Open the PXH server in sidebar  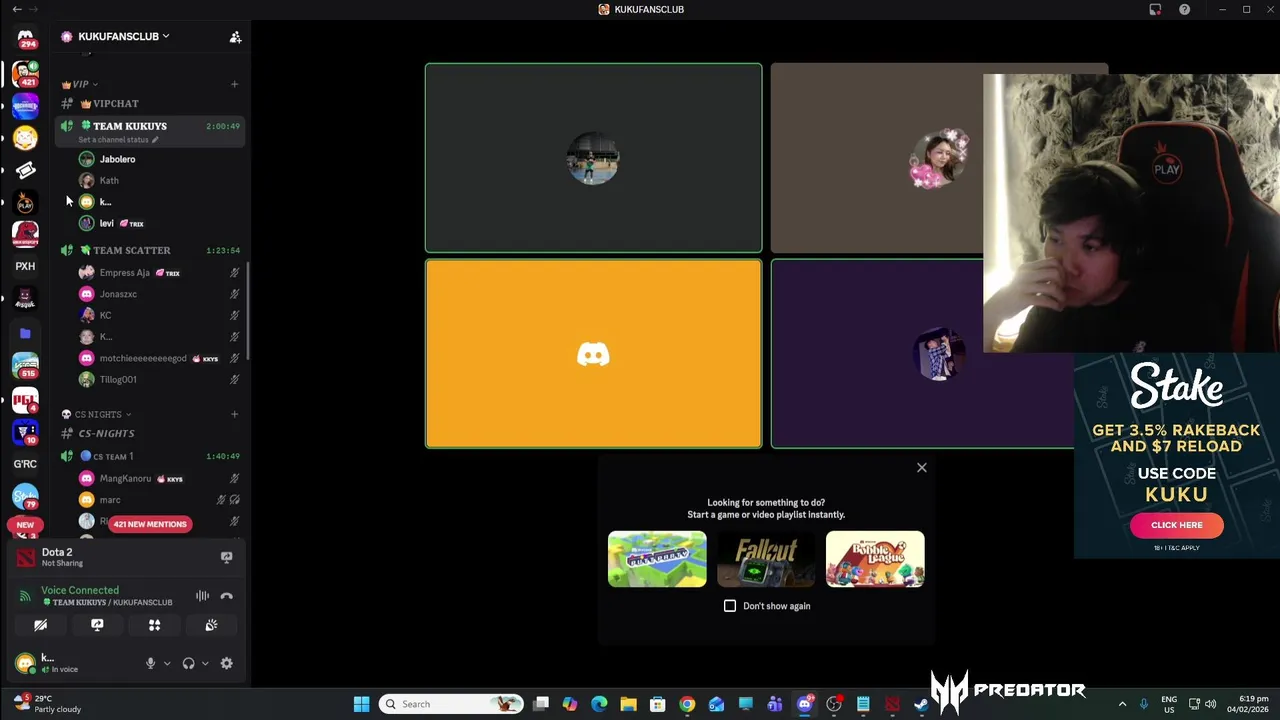pos(25,266)
